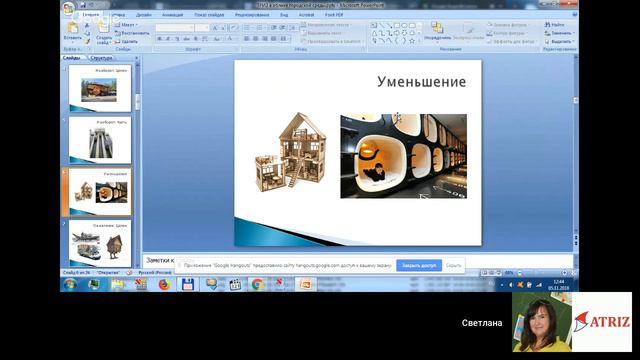Open the Эффекты для фигур dropdown

tap(511, 41)
